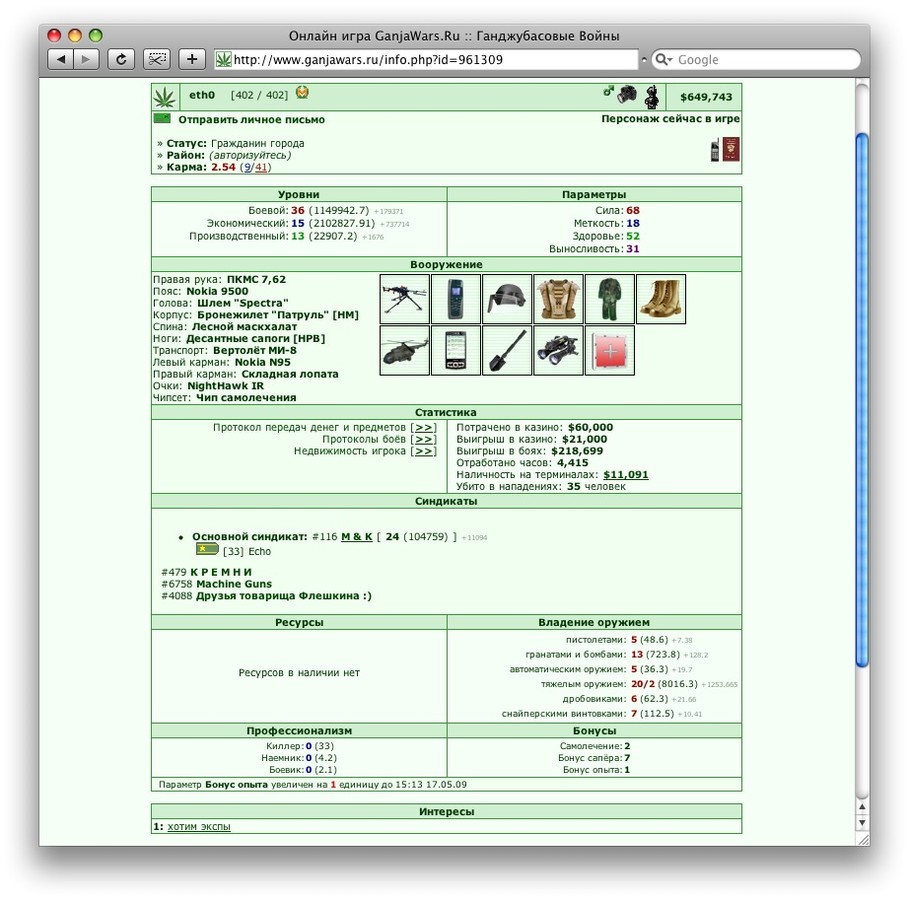Image resolution: width=909 pixels, height=900 pixels.
Task: Go forward with the browser forward arrow
Action: [x=86, y=59]
